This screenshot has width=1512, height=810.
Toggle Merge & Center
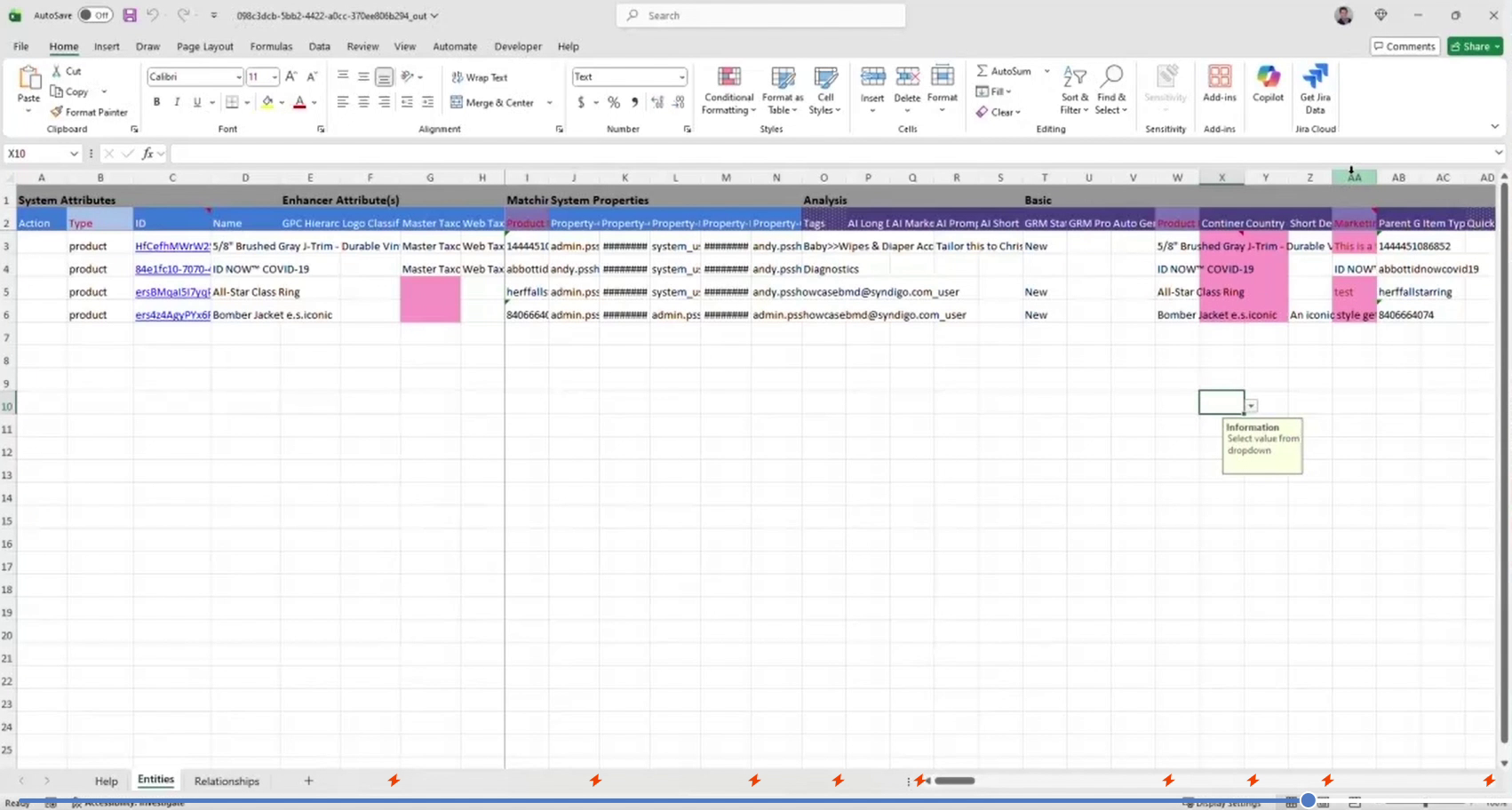point(494,102)
